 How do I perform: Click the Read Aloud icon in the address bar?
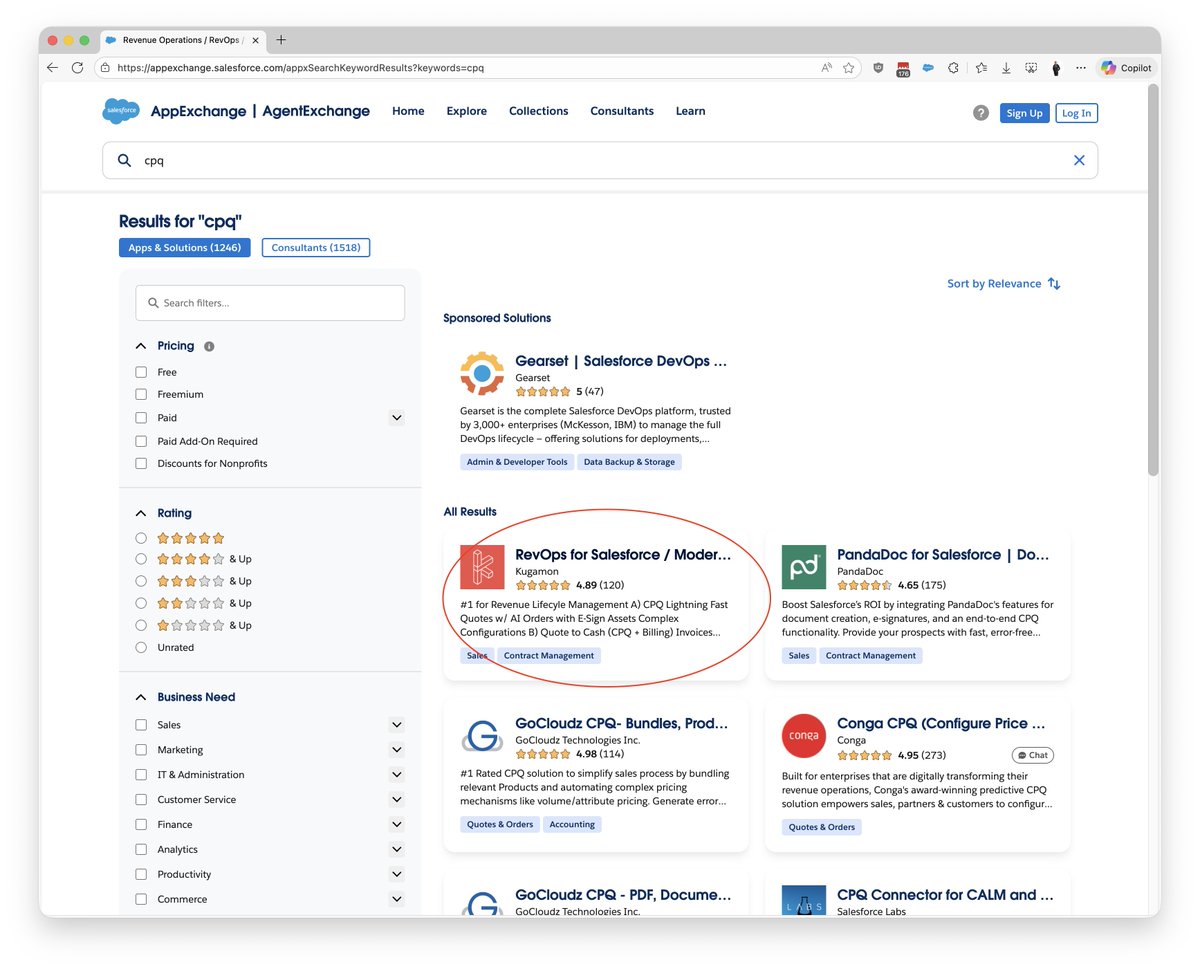pyautogui.click(x=826, y=68)
